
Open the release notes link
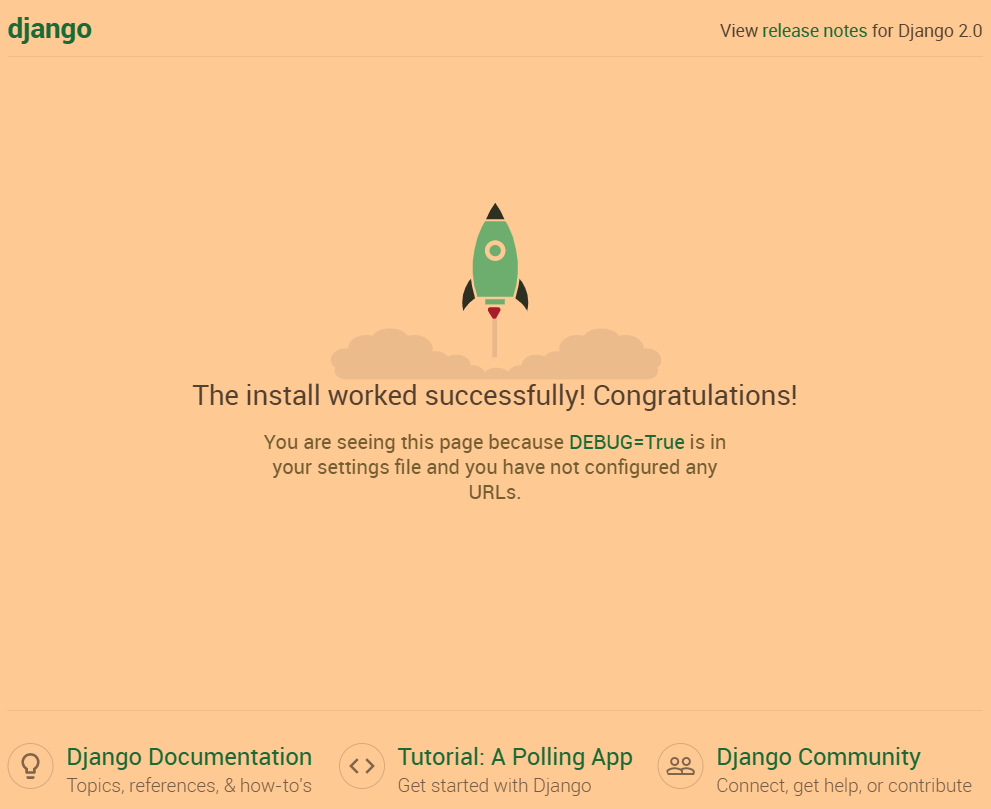click(814, 31)
